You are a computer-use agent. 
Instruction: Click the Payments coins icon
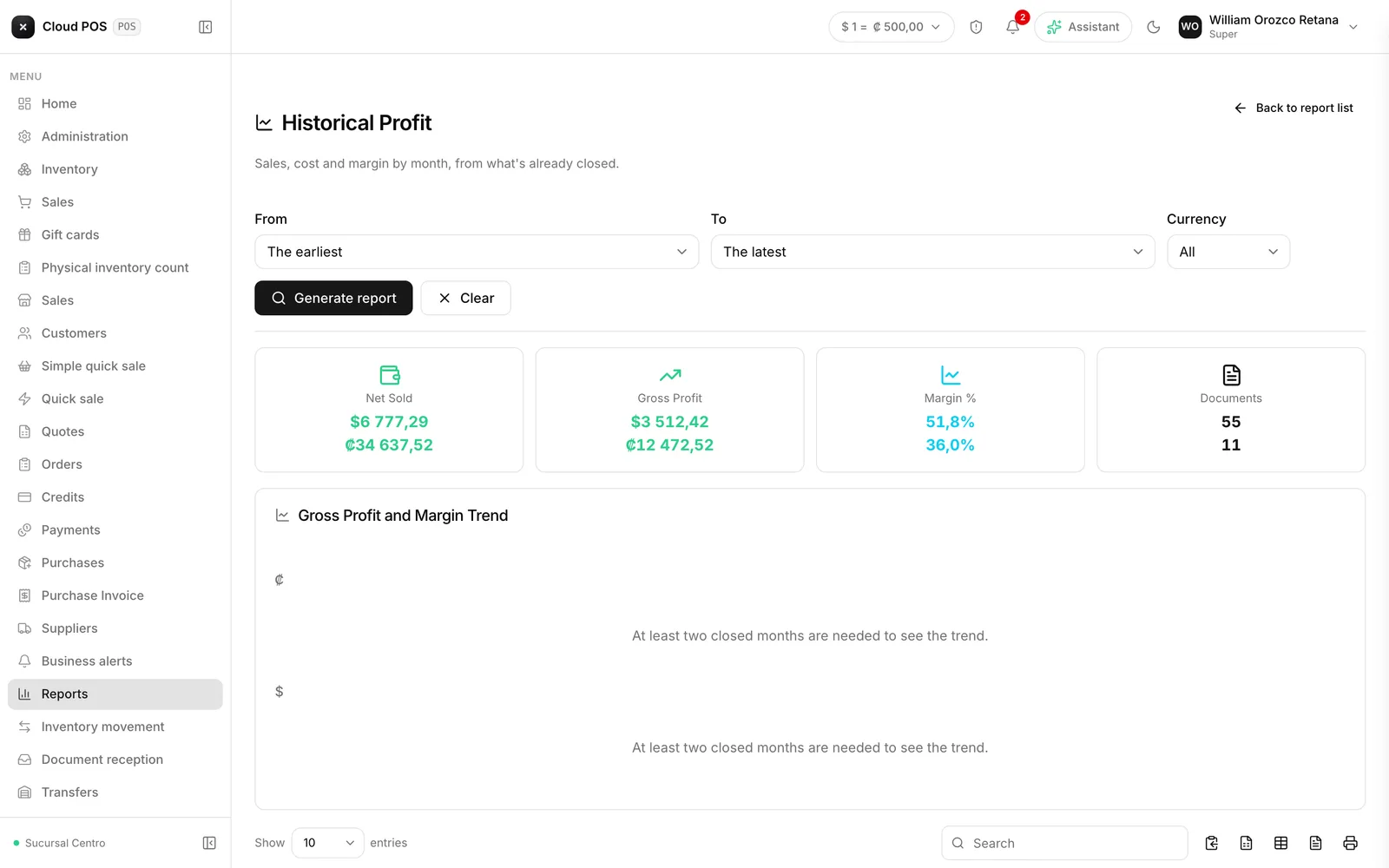[x=24, y=530]
